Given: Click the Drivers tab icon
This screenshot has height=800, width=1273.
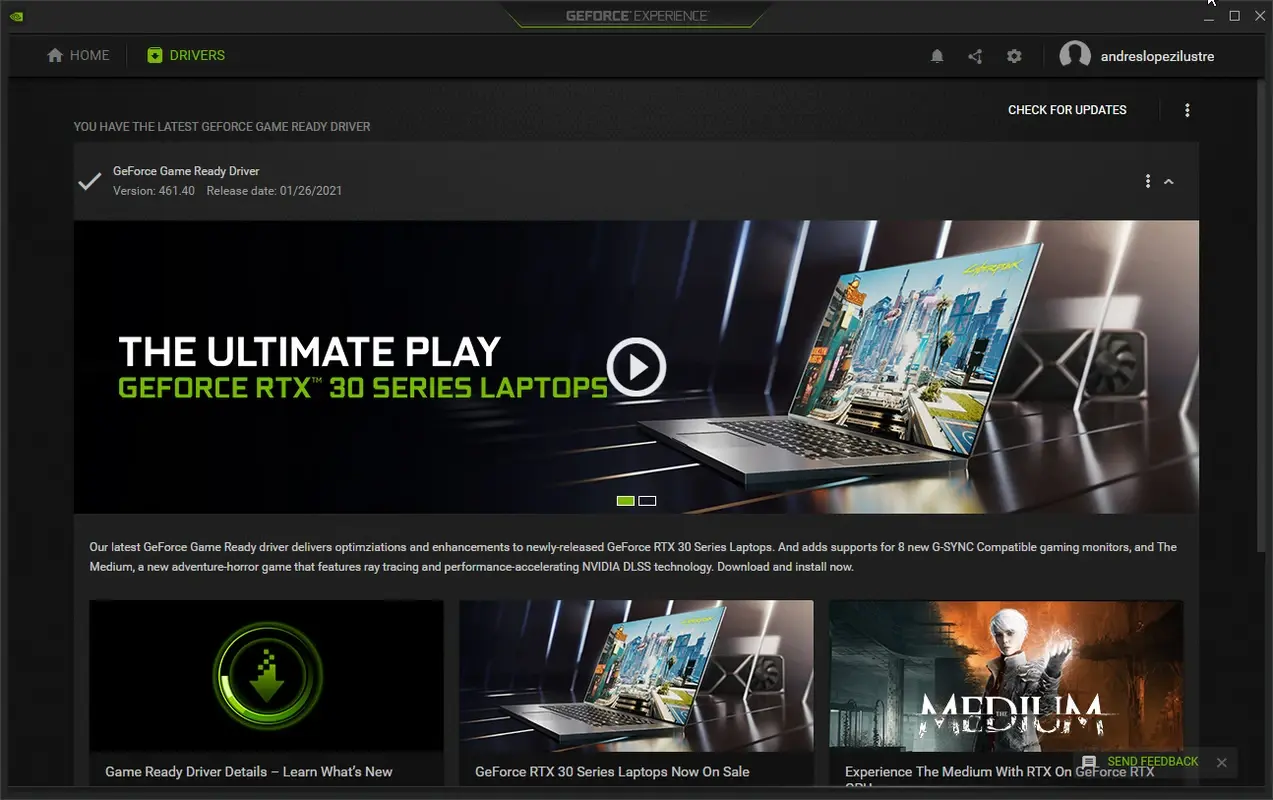Looking at the screenshot, I should point(155,55).
